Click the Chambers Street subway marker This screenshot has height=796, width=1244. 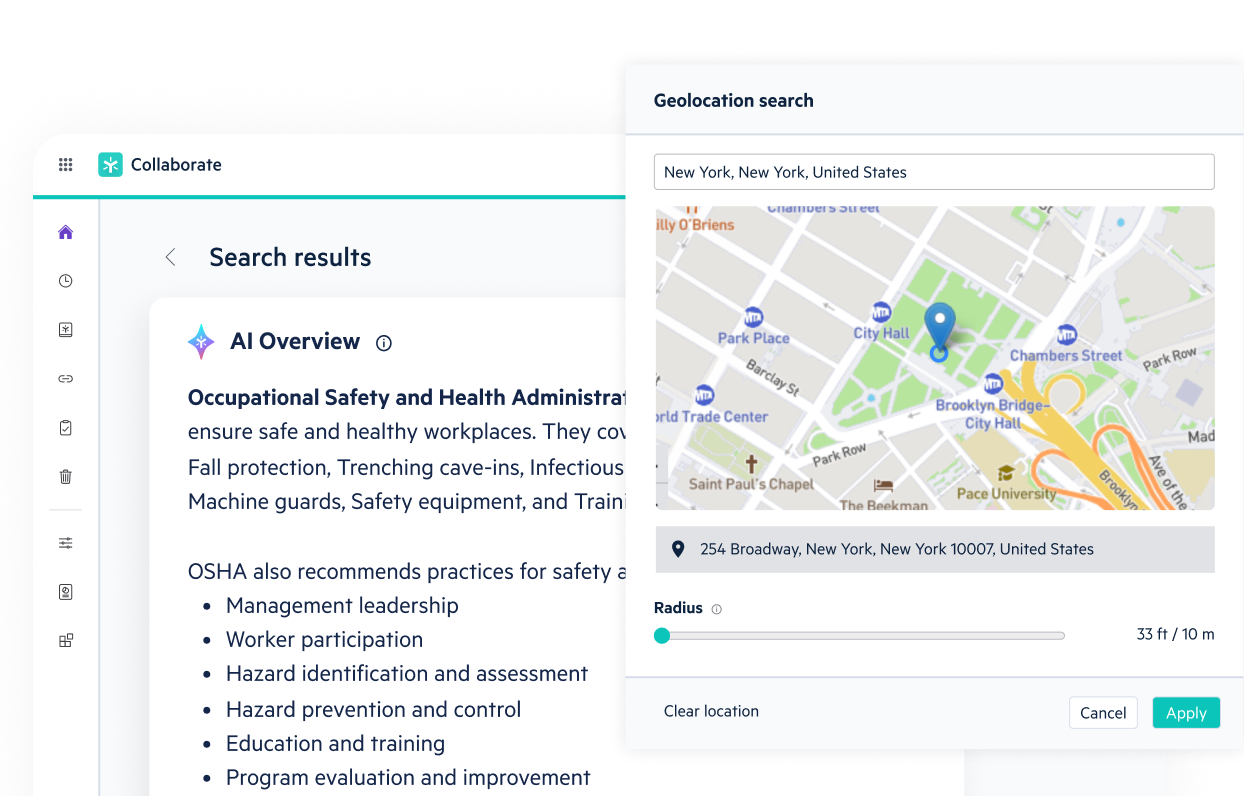[x=1067, y=335]
